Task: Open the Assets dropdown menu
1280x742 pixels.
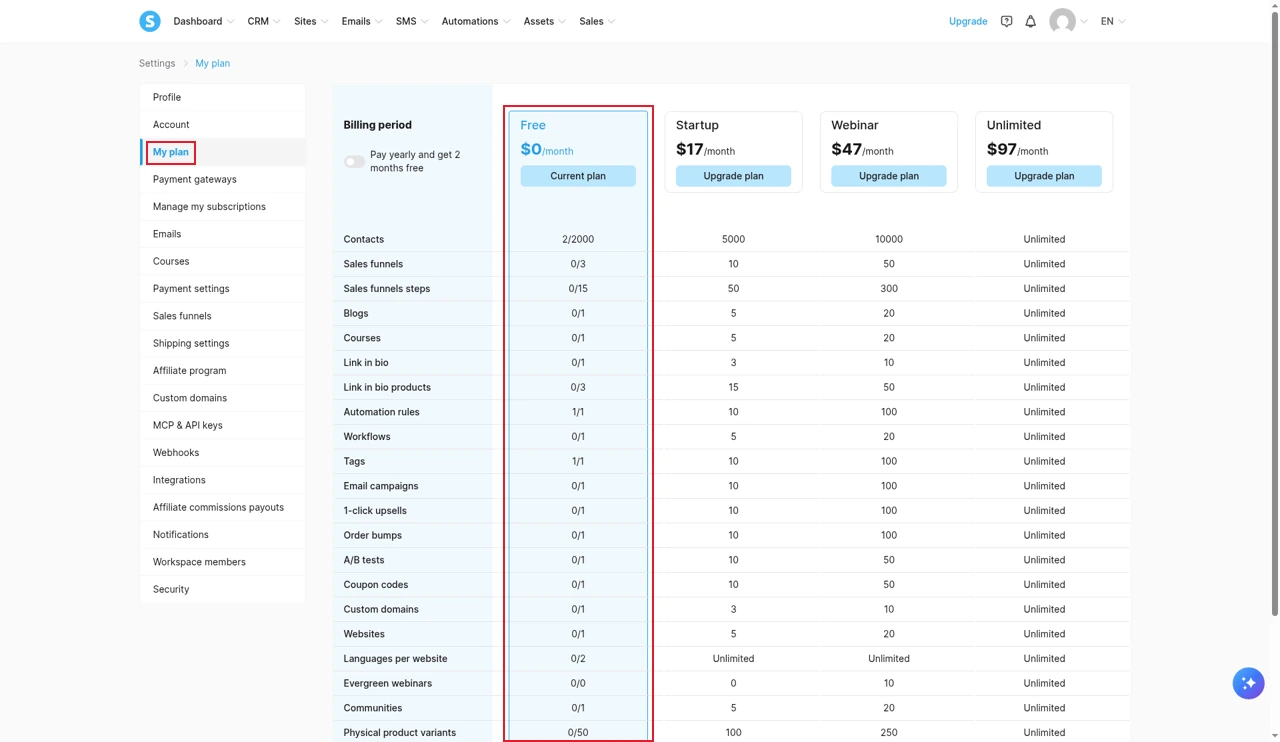Action: [x=545, y=21]
